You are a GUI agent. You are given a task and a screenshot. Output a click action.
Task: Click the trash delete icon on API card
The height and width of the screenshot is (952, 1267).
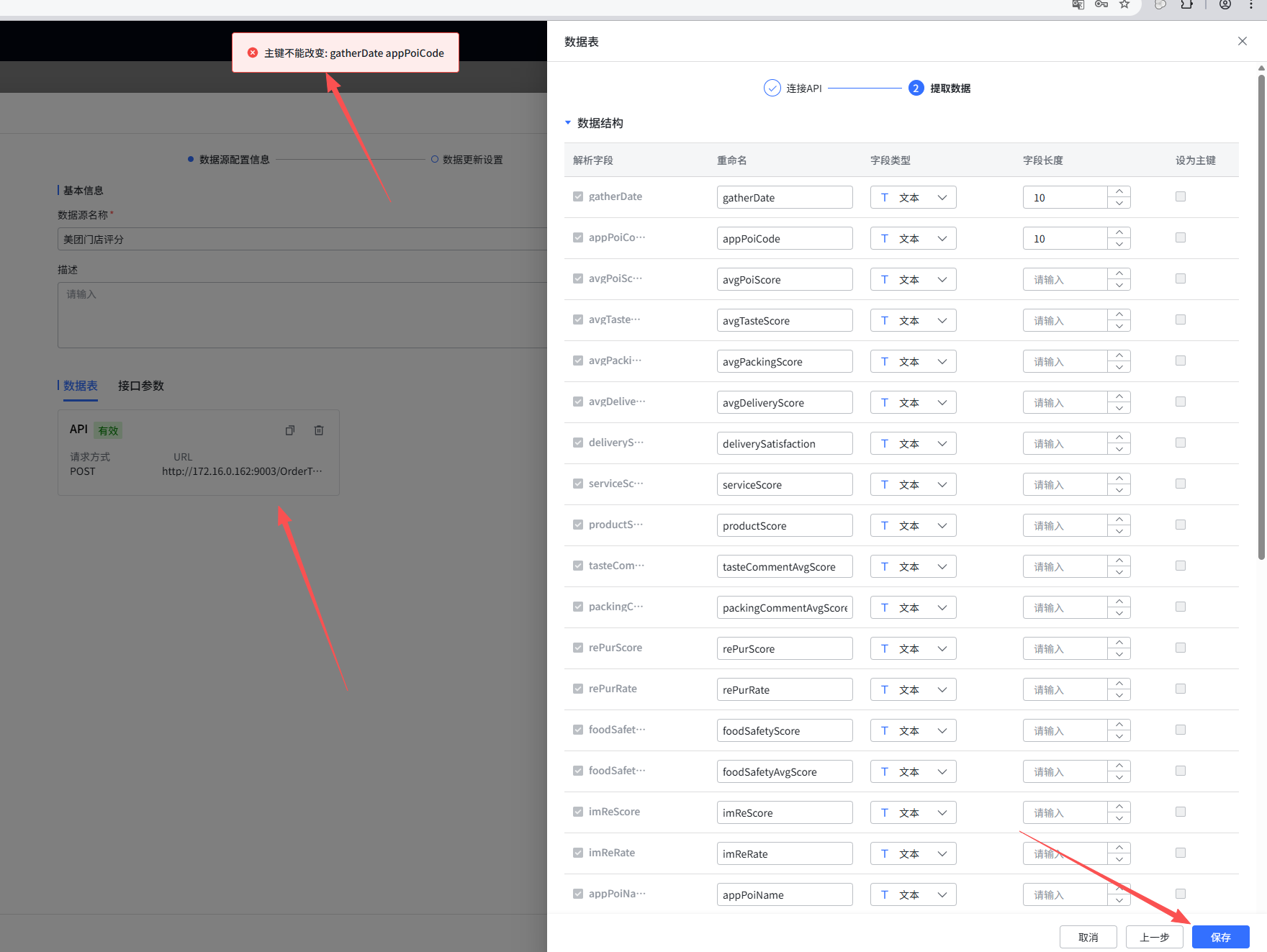[x=319, y=430]
